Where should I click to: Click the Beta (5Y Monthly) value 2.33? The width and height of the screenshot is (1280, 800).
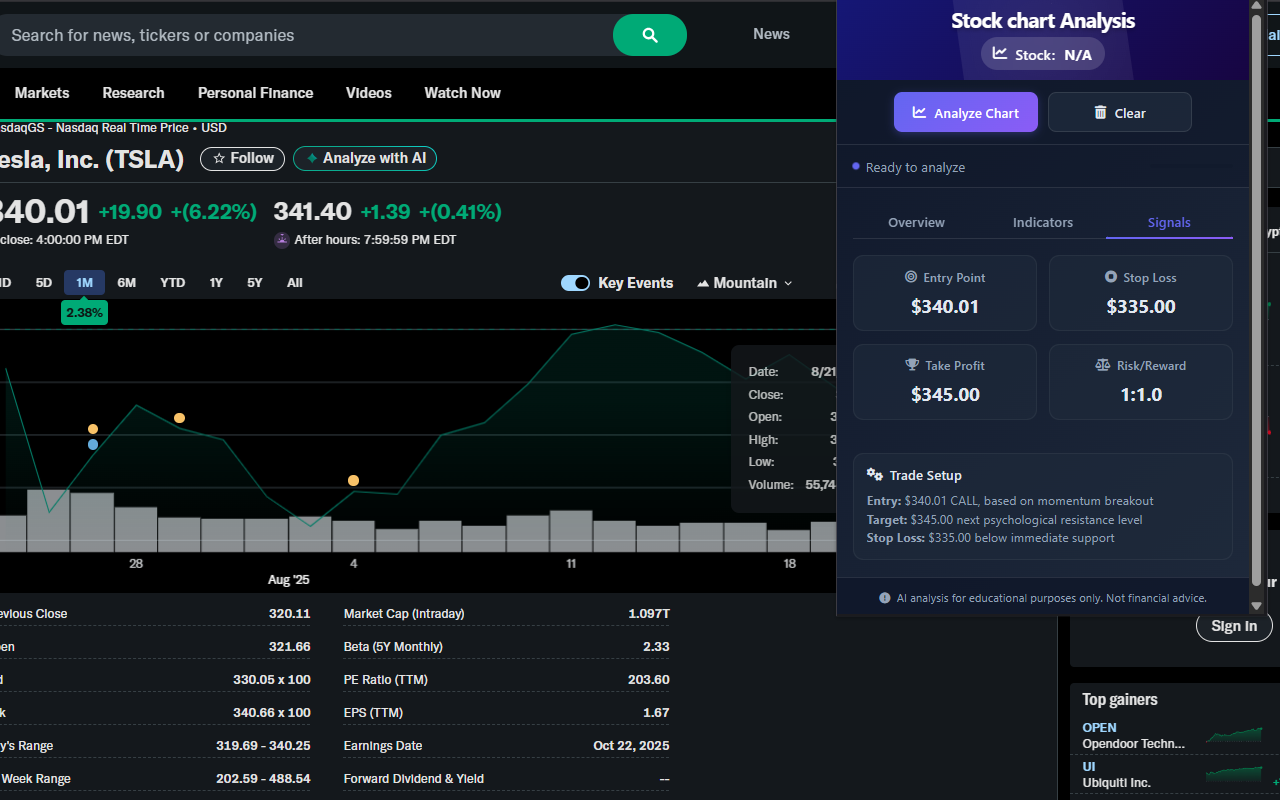656,647
